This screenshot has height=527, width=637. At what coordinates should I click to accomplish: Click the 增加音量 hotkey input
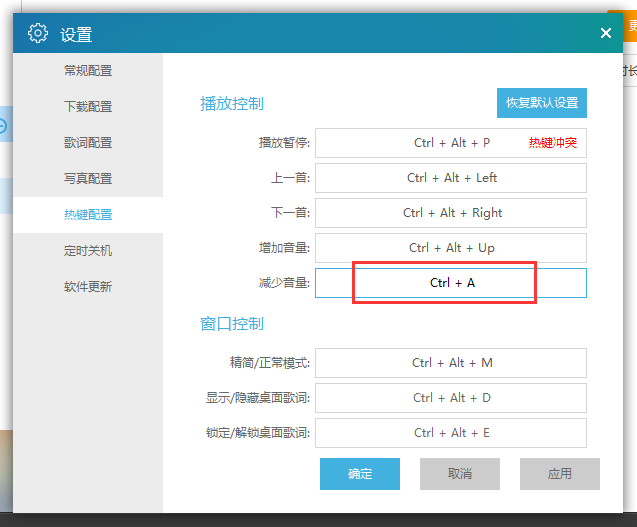[x=450, y=248]
